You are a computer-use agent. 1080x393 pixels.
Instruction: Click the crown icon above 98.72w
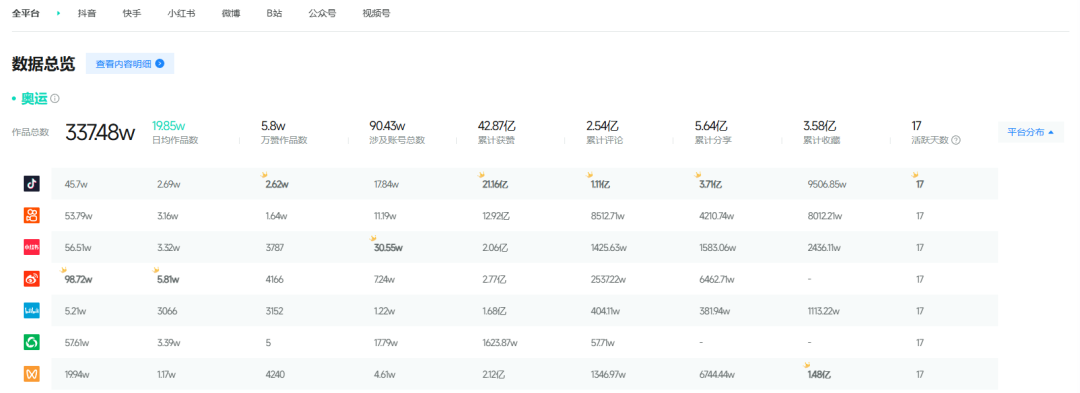(64, 270)
